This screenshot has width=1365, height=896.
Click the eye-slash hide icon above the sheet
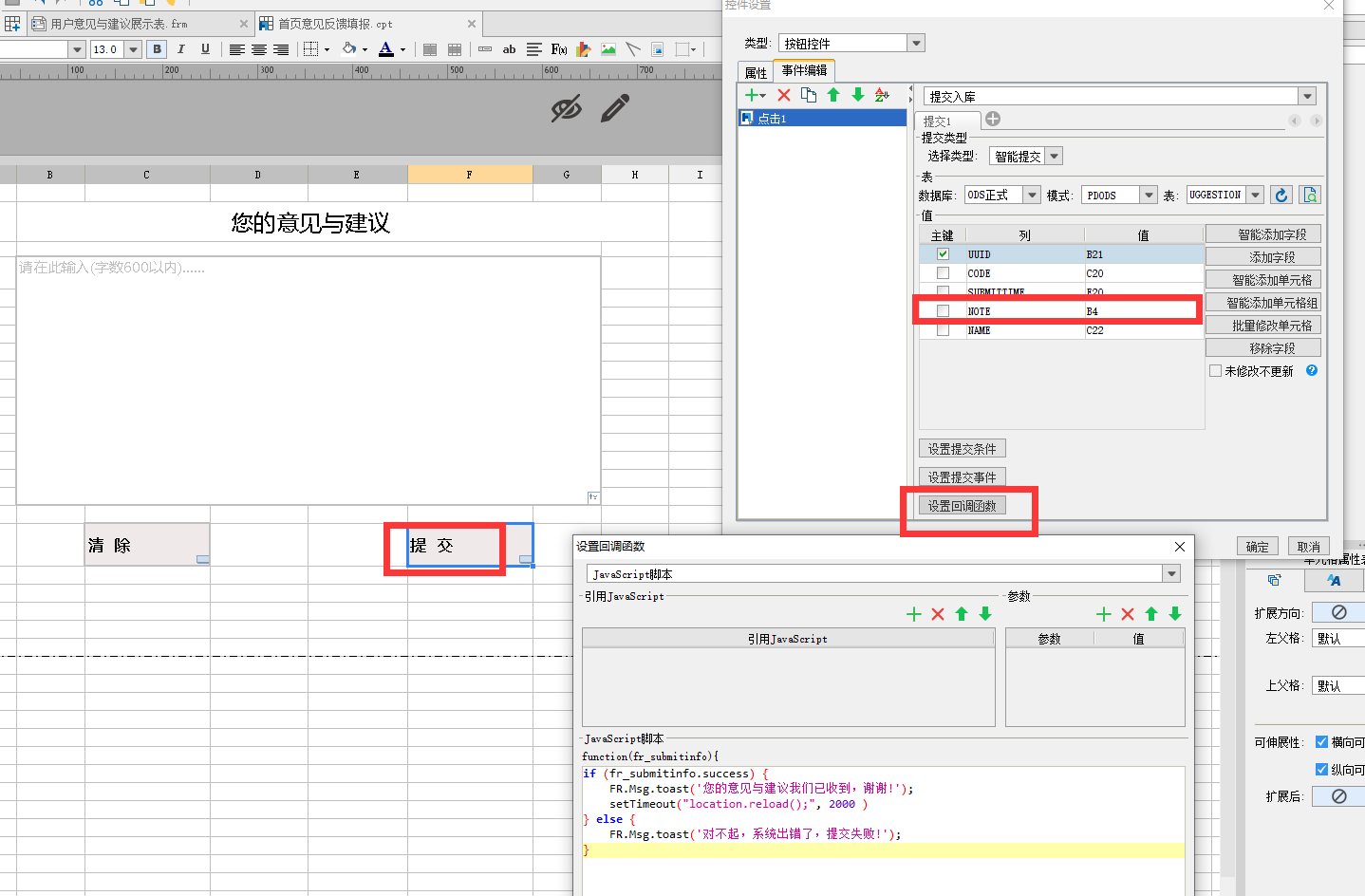click(566, 108)
